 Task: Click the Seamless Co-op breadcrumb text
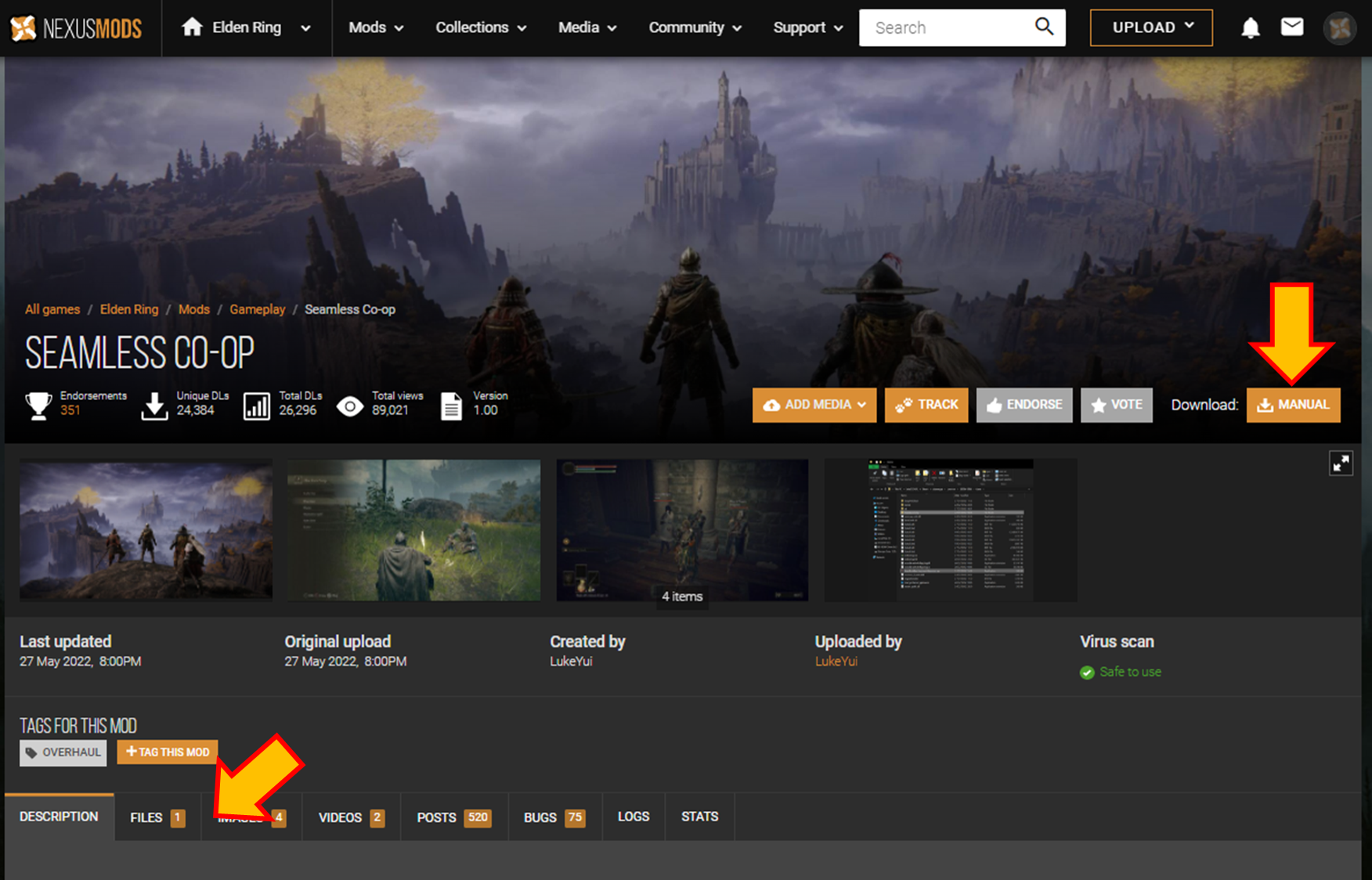click(350, 309)
